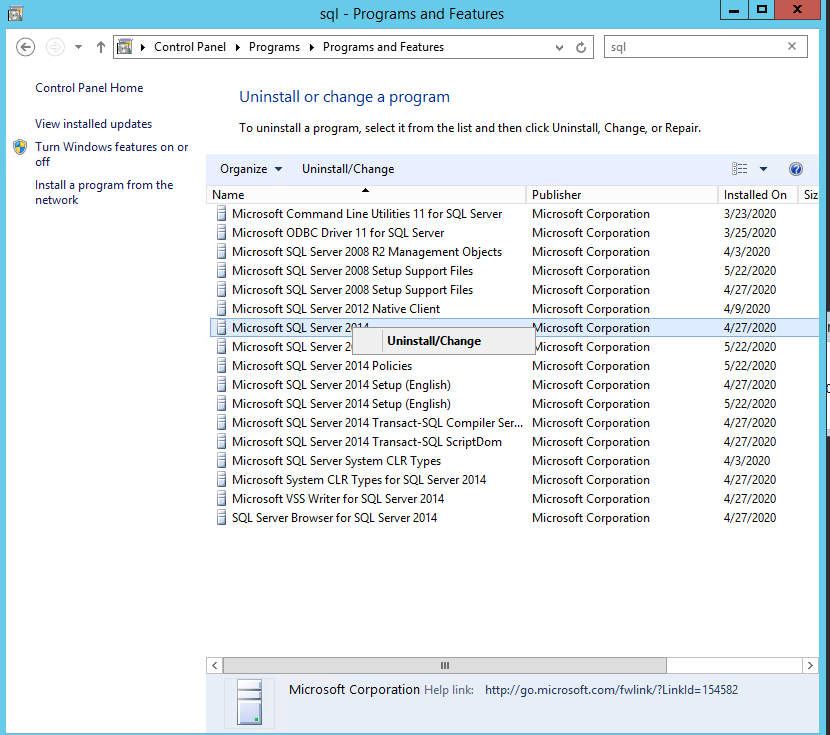Click Microsoft Corporation publisher in the 2014 Policies row
This screenshot has height=735, width=830.
[591, 366]
